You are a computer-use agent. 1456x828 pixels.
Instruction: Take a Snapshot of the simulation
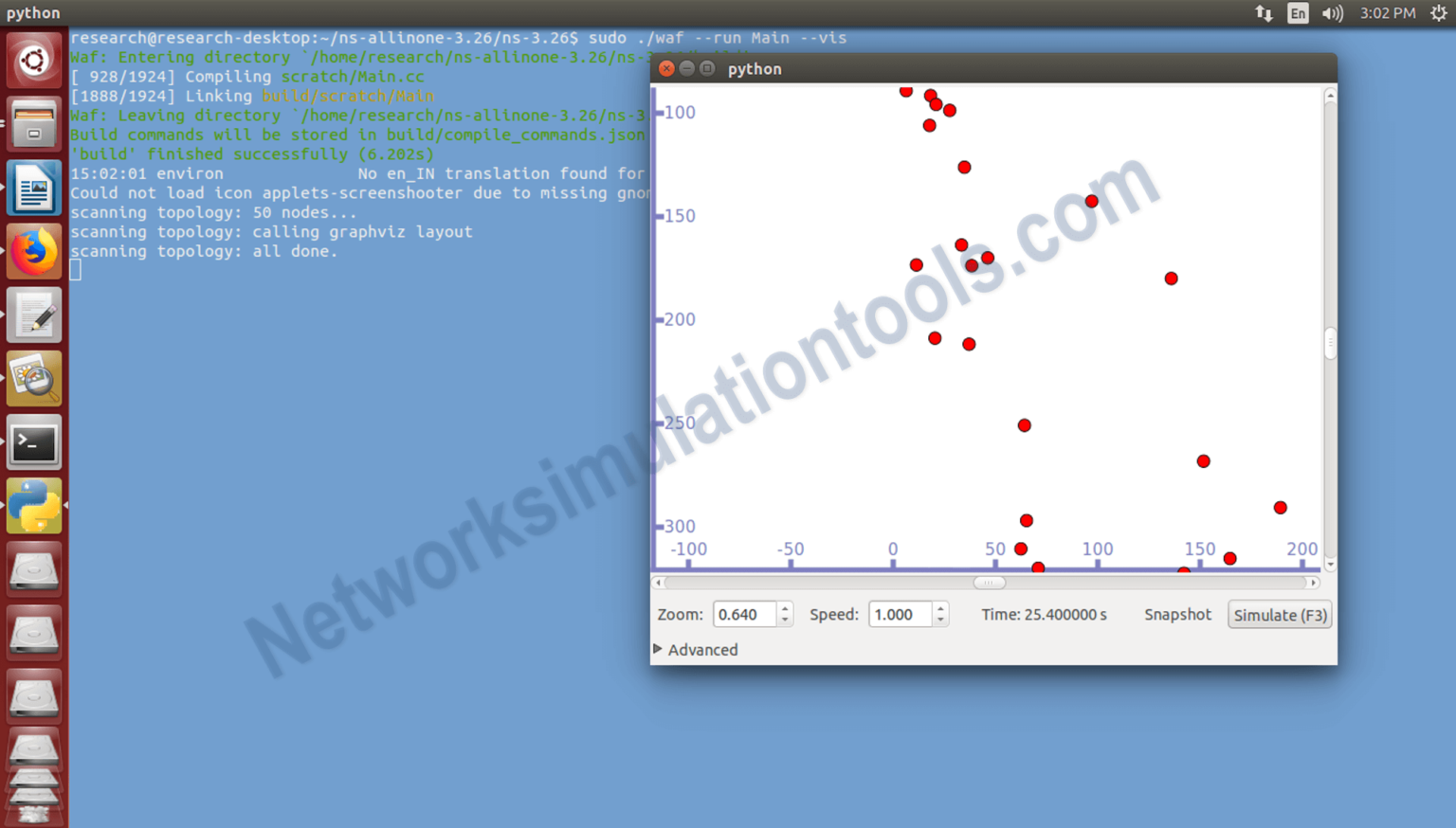[x=1177, y=614]
